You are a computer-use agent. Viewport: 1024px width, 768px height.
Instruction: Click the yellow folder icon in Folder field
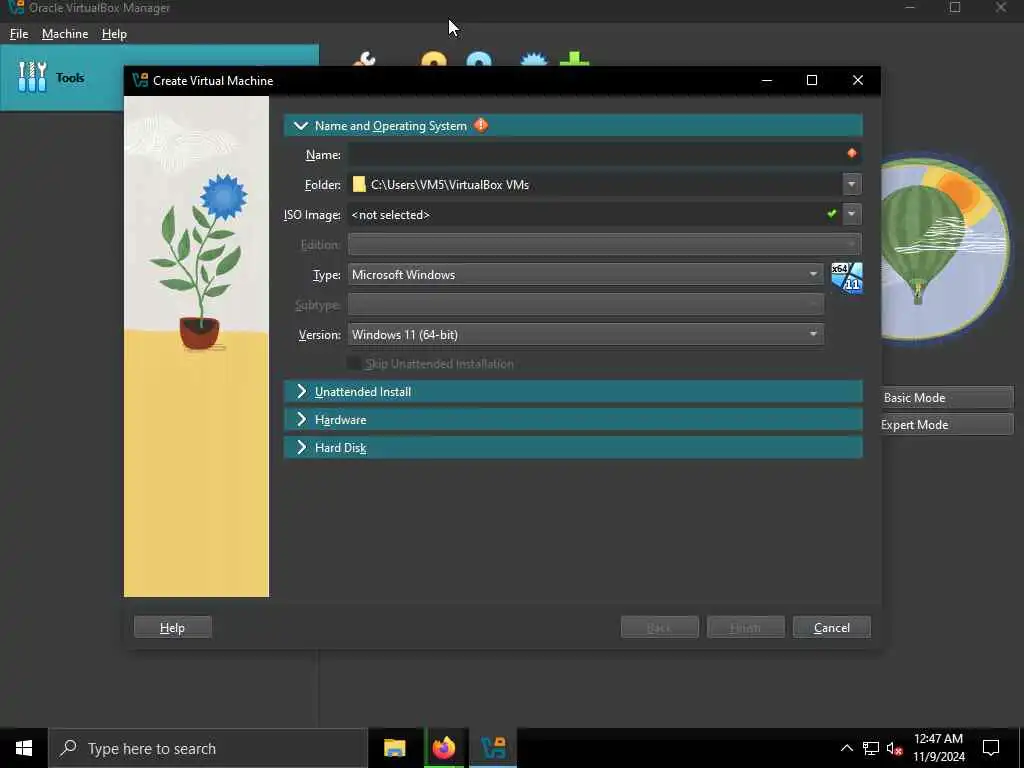pos(359,184)
